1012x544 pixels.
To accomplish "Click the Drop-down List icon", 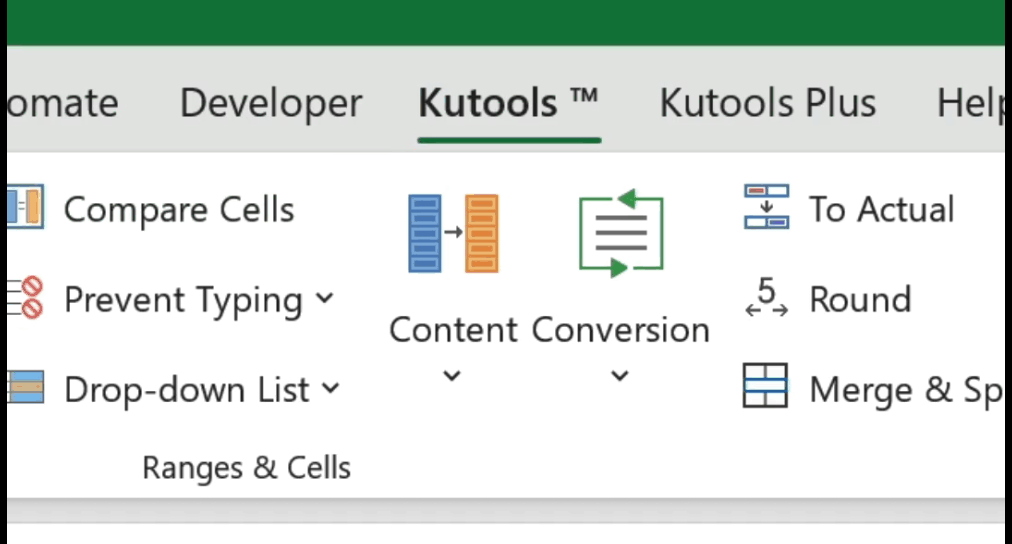I will (26, 387).
